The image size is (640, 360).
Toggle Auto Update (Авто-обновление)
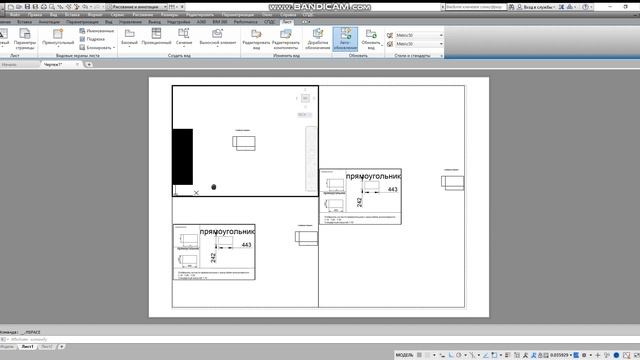pos(345,39)
